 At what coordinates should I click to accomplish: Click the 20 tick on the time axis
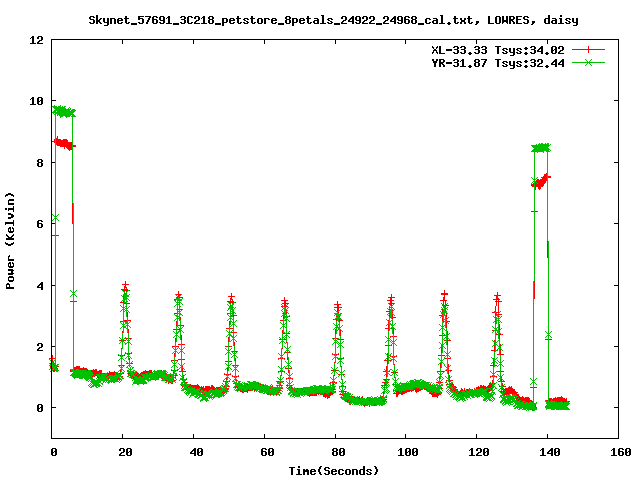[124, 452]
